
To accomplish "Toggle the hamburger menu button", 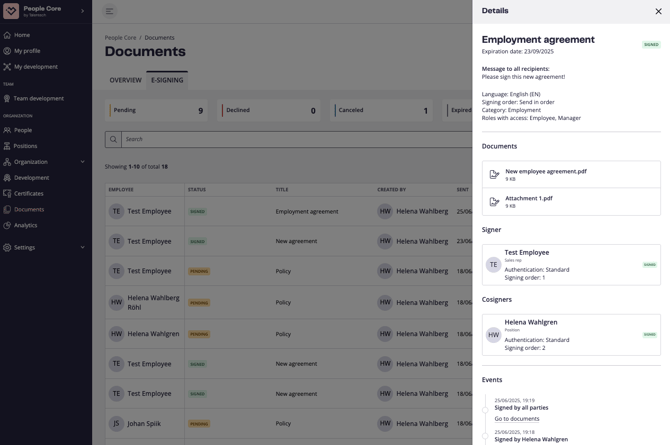I will point(110,11).
